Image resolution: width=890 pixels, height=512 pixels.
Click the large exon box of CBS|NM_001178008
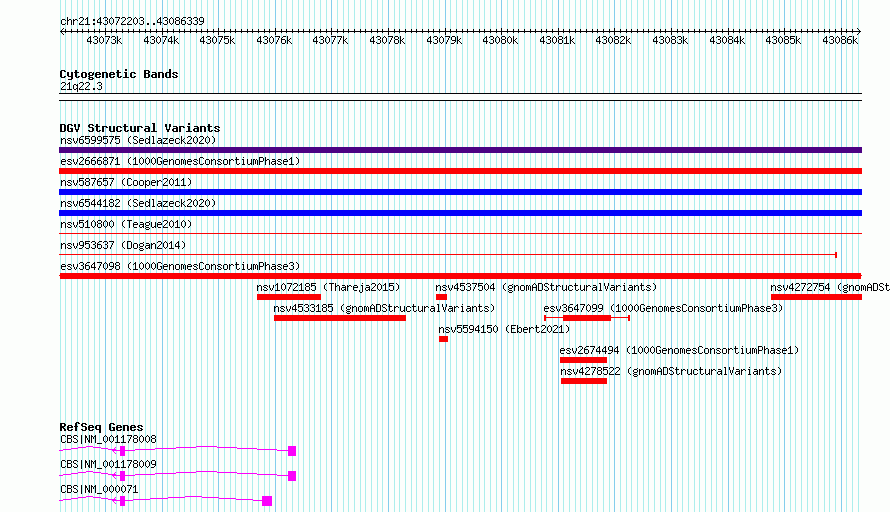pyautogui.click(x=292, y=451)
